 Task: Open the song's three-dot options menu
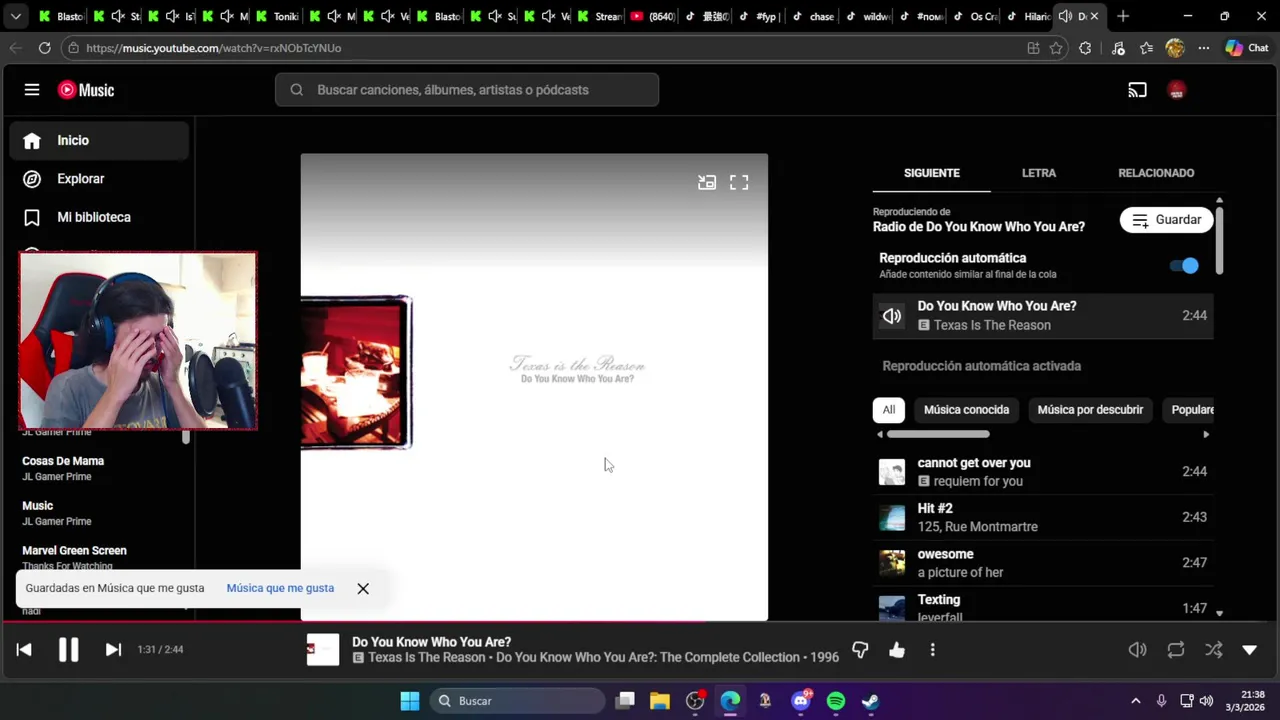pyautogui.click(x=932, y=650)
